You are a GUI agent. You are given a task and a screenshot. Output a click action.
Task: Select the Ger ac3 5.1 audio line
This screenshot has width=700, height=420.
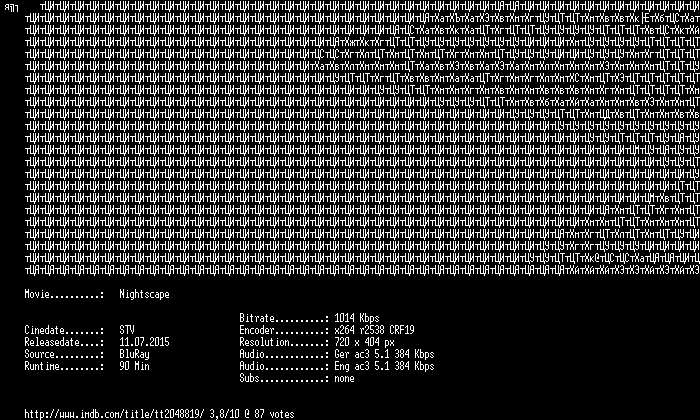point(384,354)
